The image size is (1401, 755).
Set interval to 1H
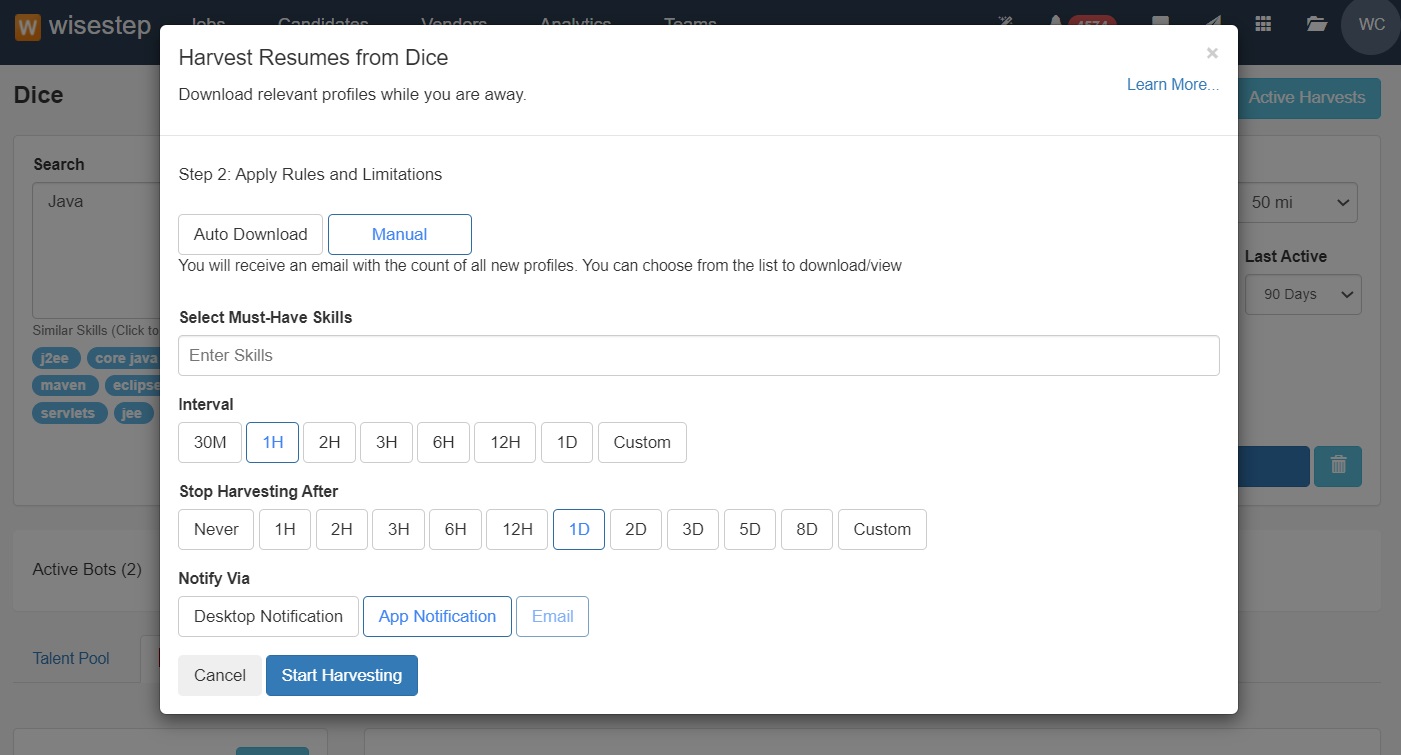click(x=272, y=442)
